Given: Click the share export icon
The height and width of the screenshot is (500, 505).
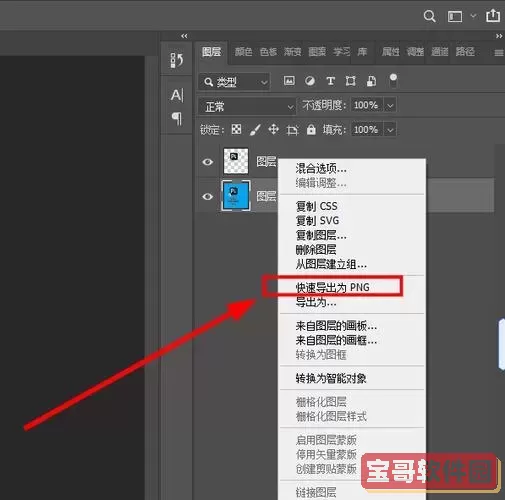Looking at the screenshot, I should tap(493, 15).
